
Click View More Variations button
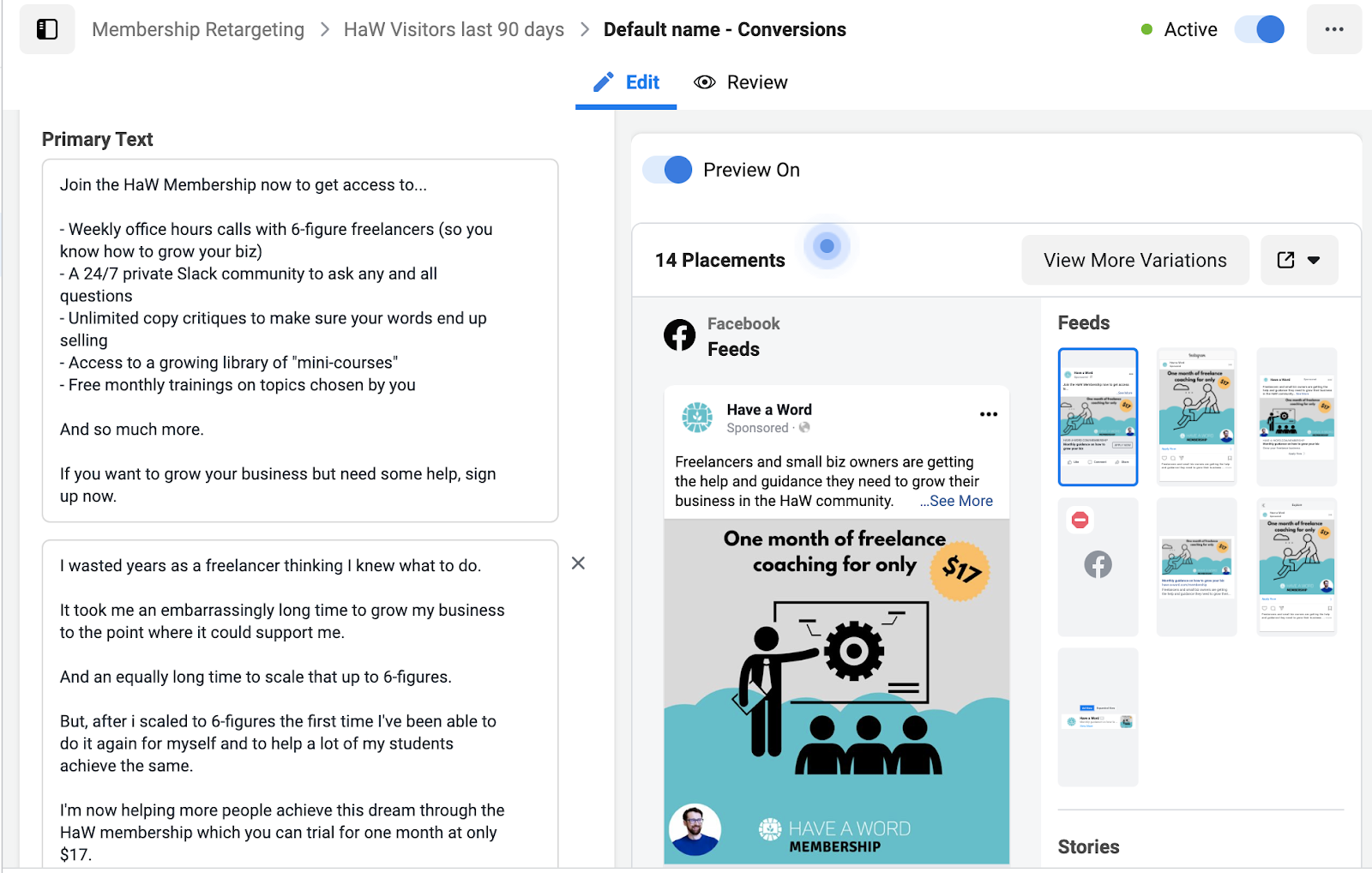point(1135,260)
